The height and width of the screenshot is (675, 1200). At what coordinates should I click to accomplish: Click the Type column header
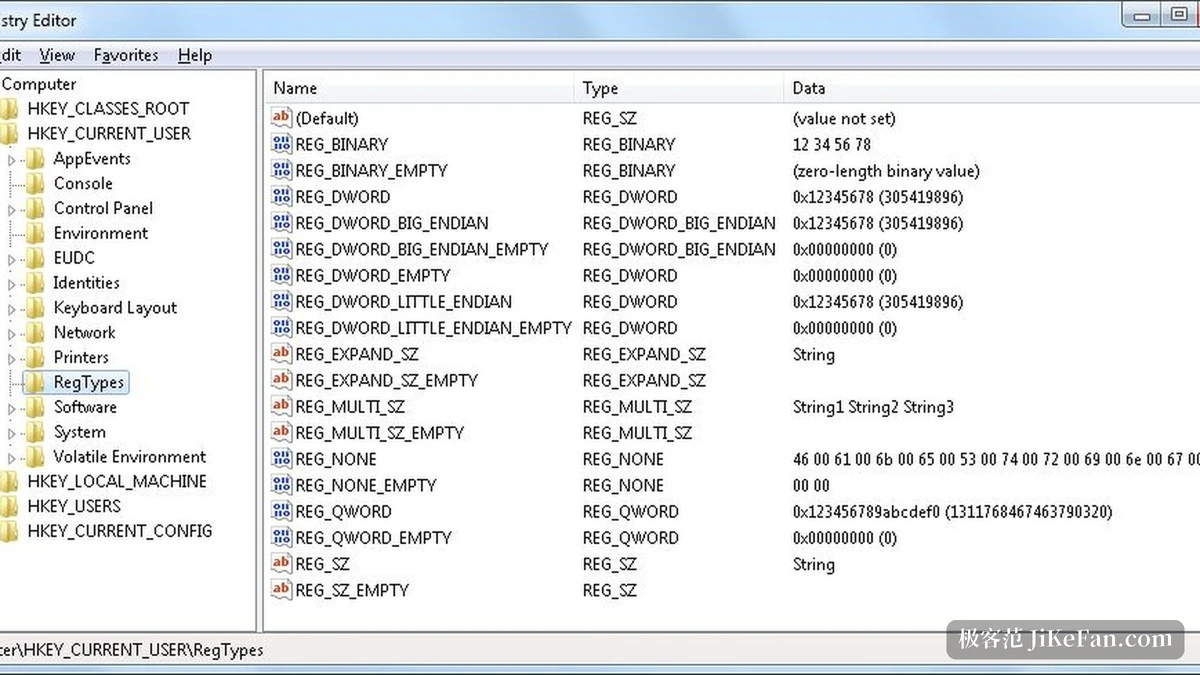(678, 88)
